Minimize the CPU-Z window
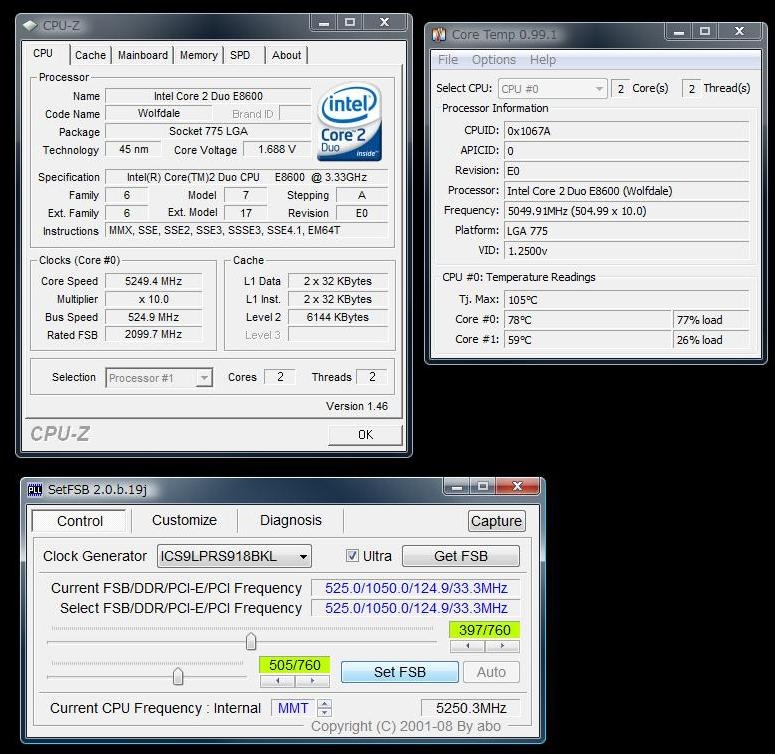The width and height of the screenshot is (775, 754). pyautogui.click(x=324, y=22)
